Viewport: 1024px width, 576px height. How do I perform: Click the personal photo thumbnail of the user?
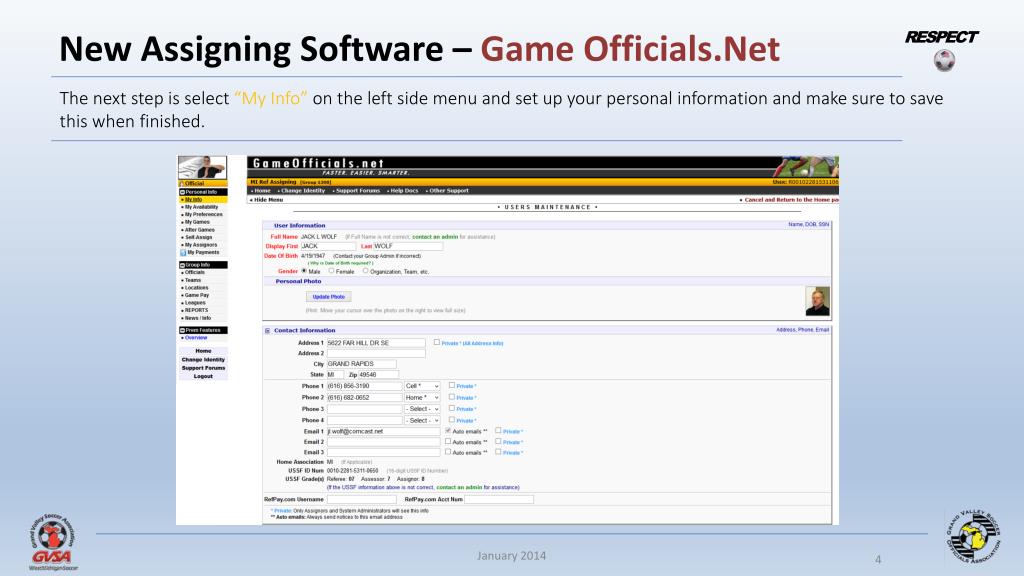pyautogui.click(x=818, y=302)
